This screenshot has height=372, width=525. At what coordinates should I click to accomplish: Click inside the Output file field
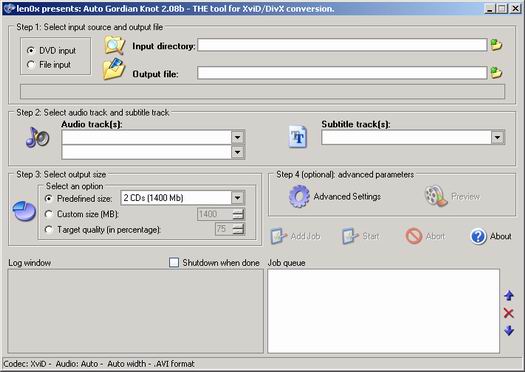tap(342, 73)
